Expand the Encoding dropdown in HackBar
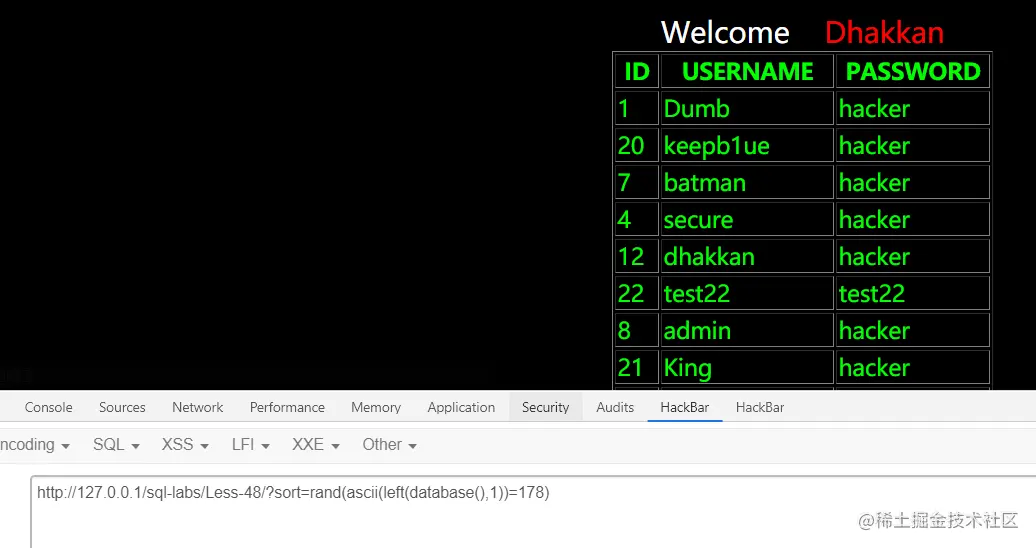This screenshot has height=548, width=1036. tap(34, 444)
